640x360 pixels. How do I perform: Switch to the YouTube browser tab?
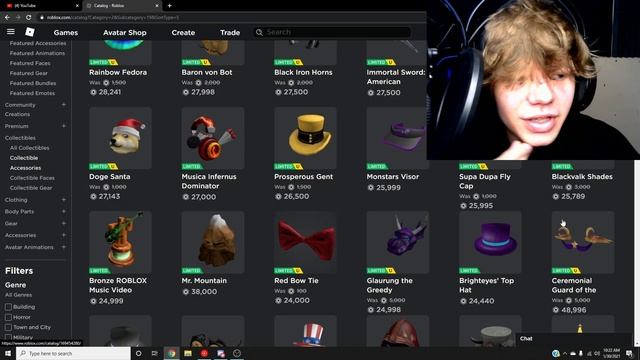(x=41, y=6)
